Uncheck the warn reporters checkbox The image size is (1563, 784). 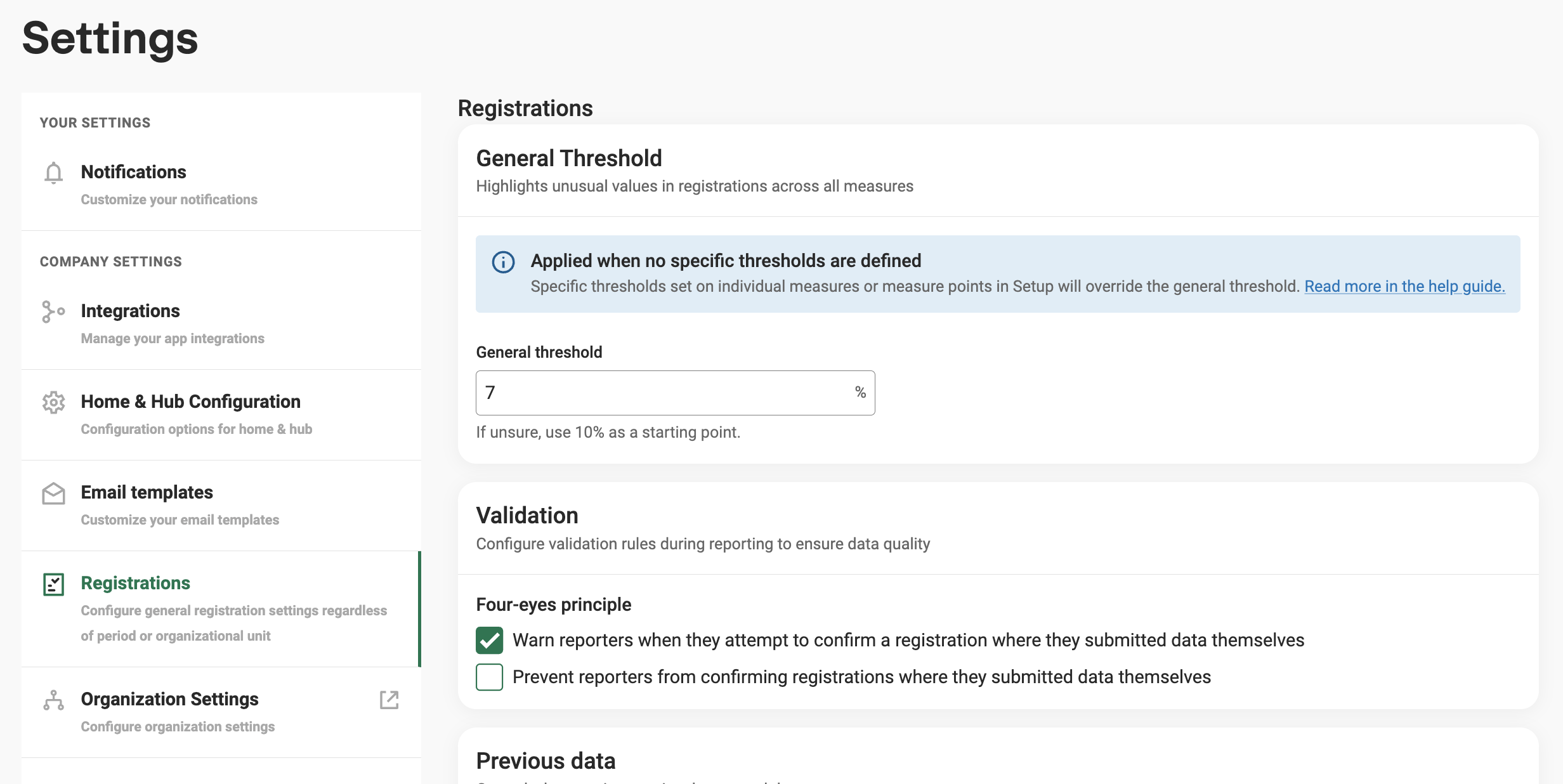[x=490, y=641]
